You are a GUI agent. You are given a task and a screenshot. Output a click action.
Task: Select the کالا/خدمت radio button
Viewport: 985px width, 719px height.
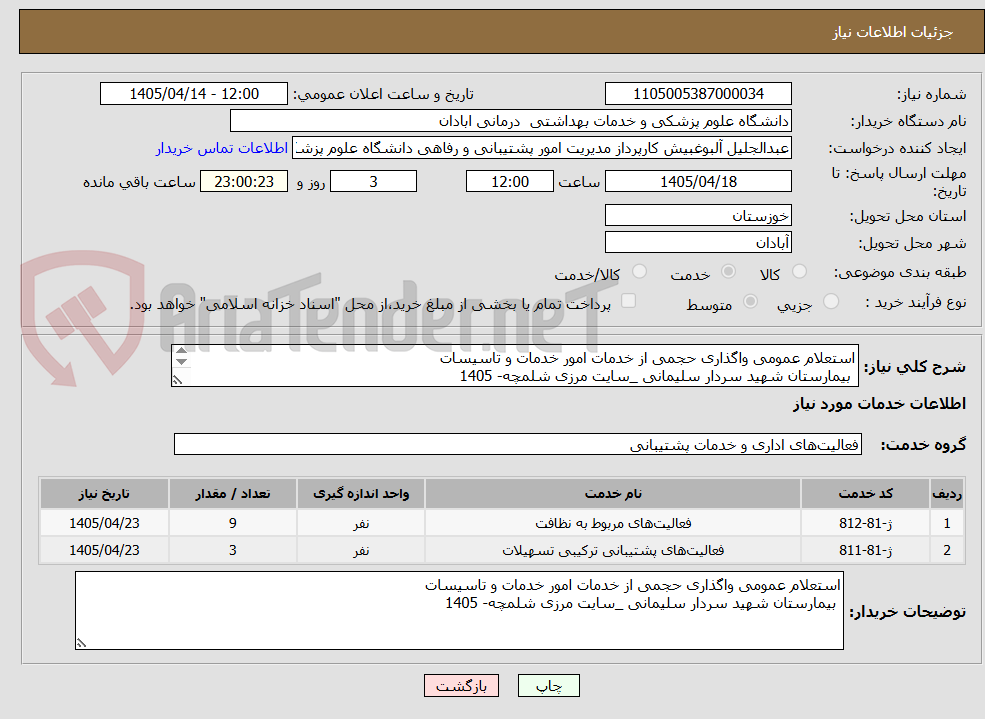click(639, 271)
